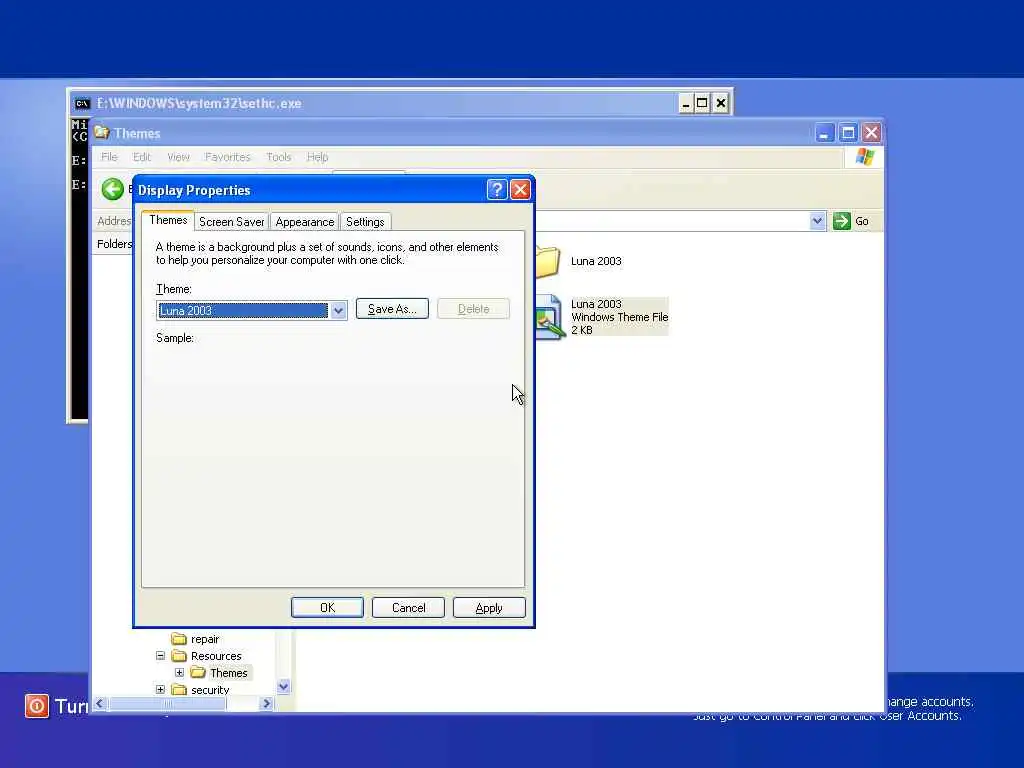Click the green Go arrow icon

click(x=842, y=221)
